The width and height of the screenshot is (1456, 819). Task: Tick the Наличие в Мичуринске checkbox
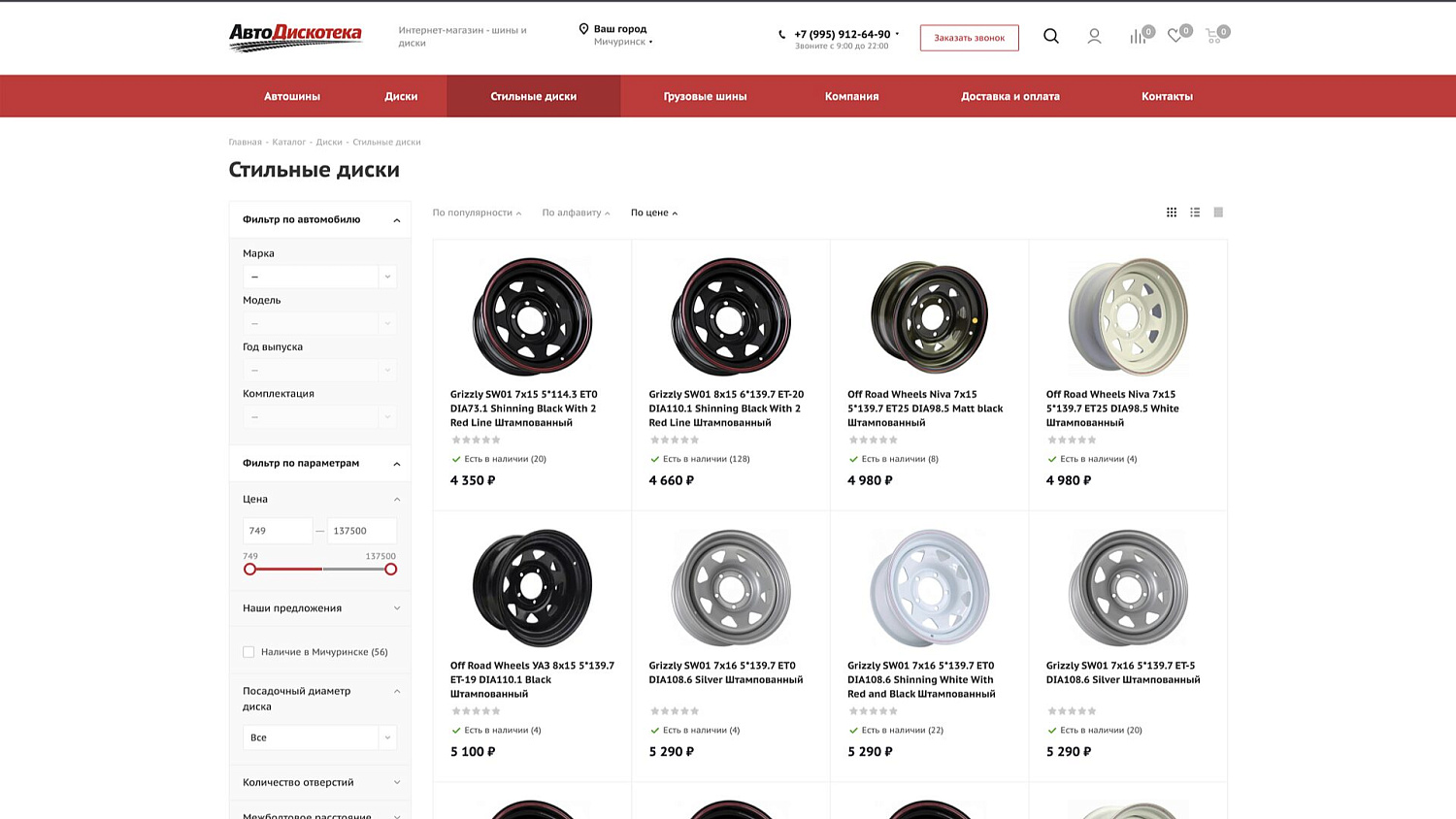coord(248,652)
